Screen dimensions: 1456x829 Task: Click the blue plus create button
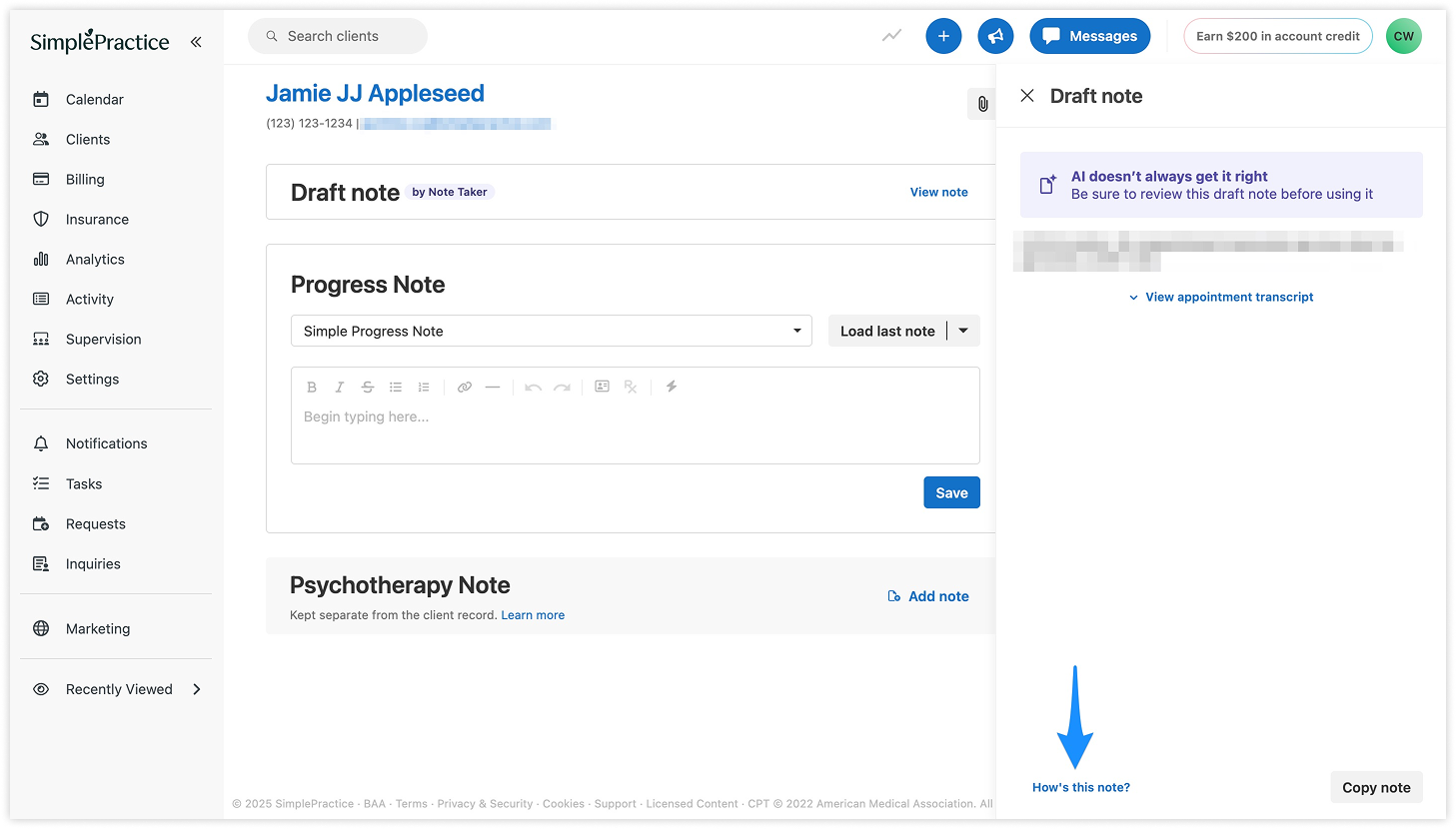coord(943,36)
